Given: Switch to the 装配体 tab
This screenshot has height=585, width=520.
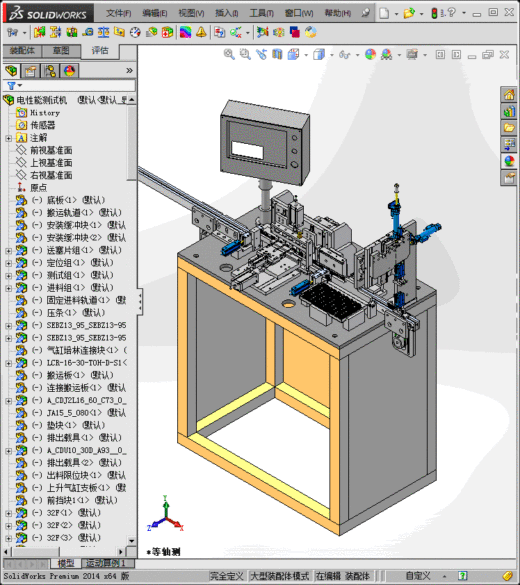Looking at the screenshot, I should (22, 51).
